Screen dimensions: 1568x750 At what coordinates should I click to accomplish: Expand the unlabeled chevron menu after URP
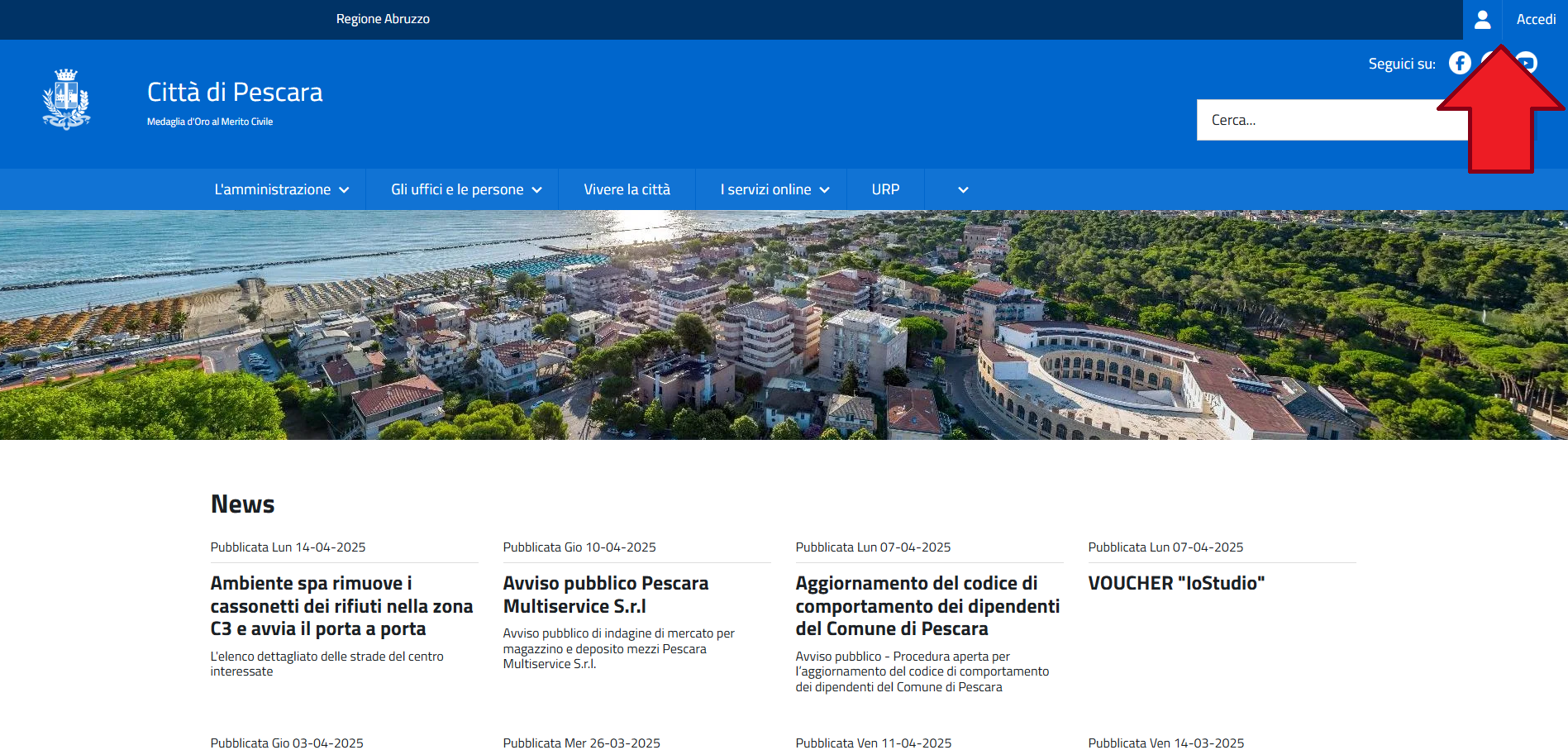click(963, 190)
